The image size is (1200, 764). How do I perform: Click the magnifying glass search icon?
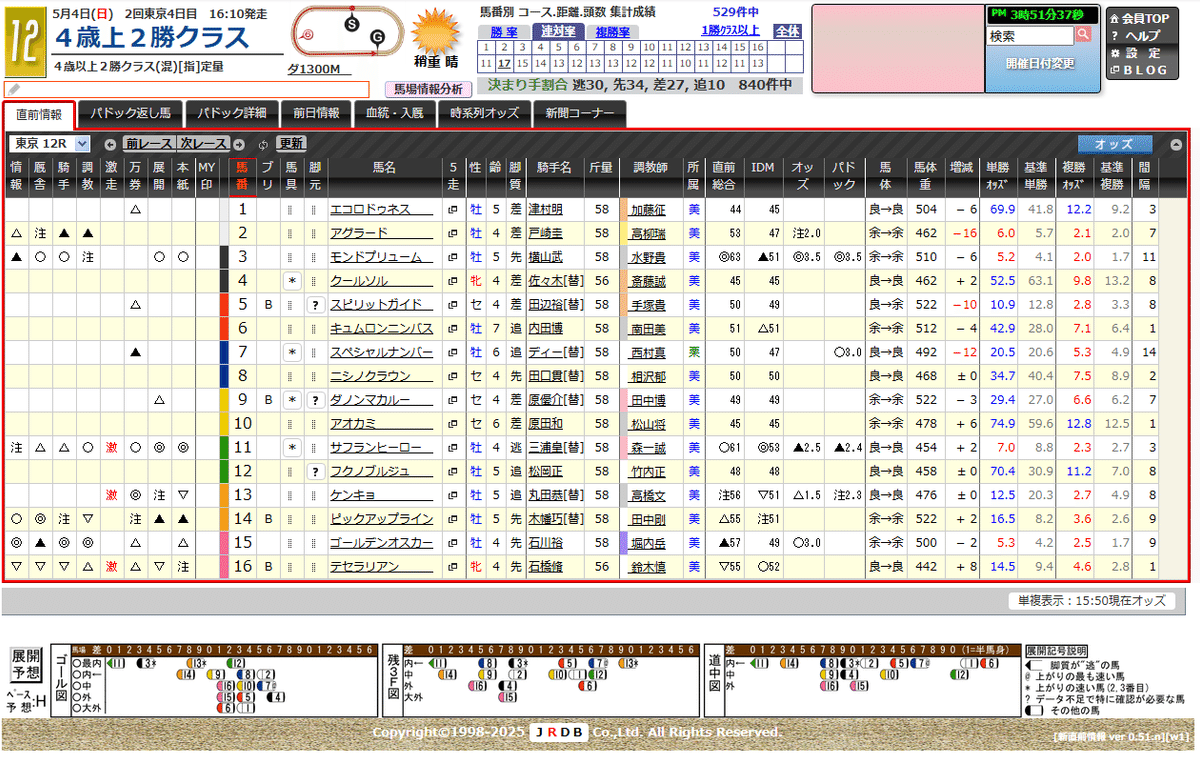coord(1083,33)
